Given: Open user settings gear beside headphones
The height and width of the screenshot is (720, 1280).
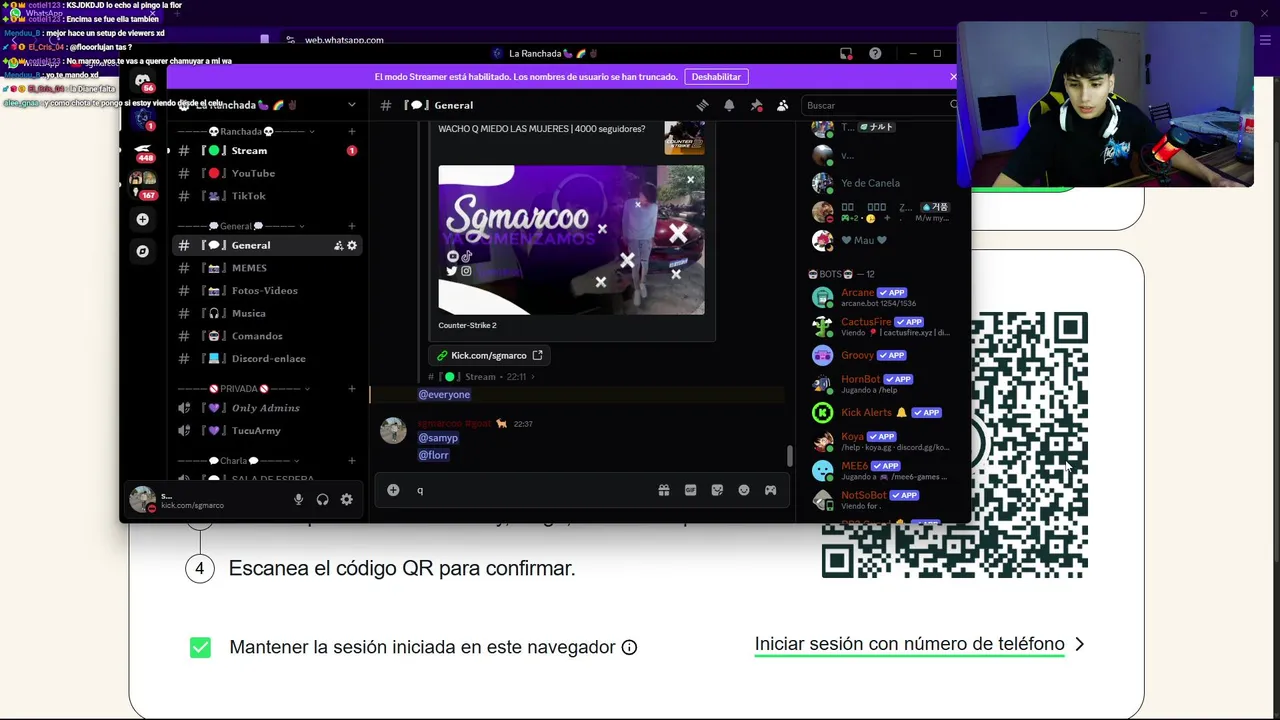Looking at the screenshot, I should [346, 499].
